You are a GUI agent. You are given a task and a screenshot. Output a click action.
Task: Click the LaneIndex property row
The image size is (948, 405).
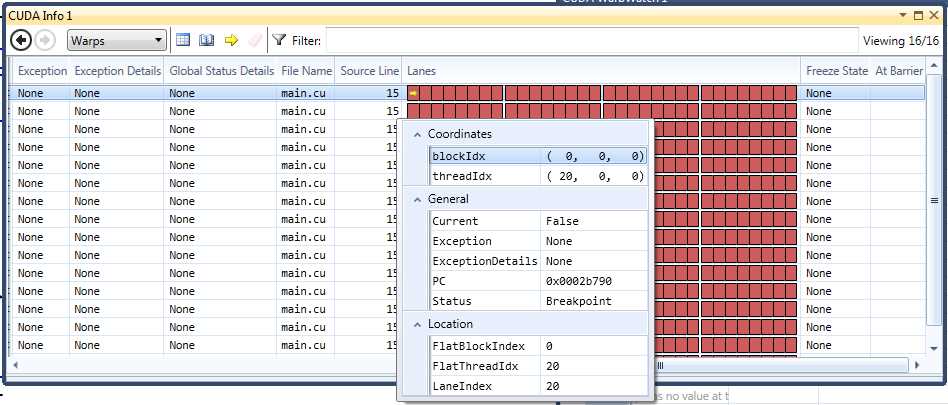point(538,386)
